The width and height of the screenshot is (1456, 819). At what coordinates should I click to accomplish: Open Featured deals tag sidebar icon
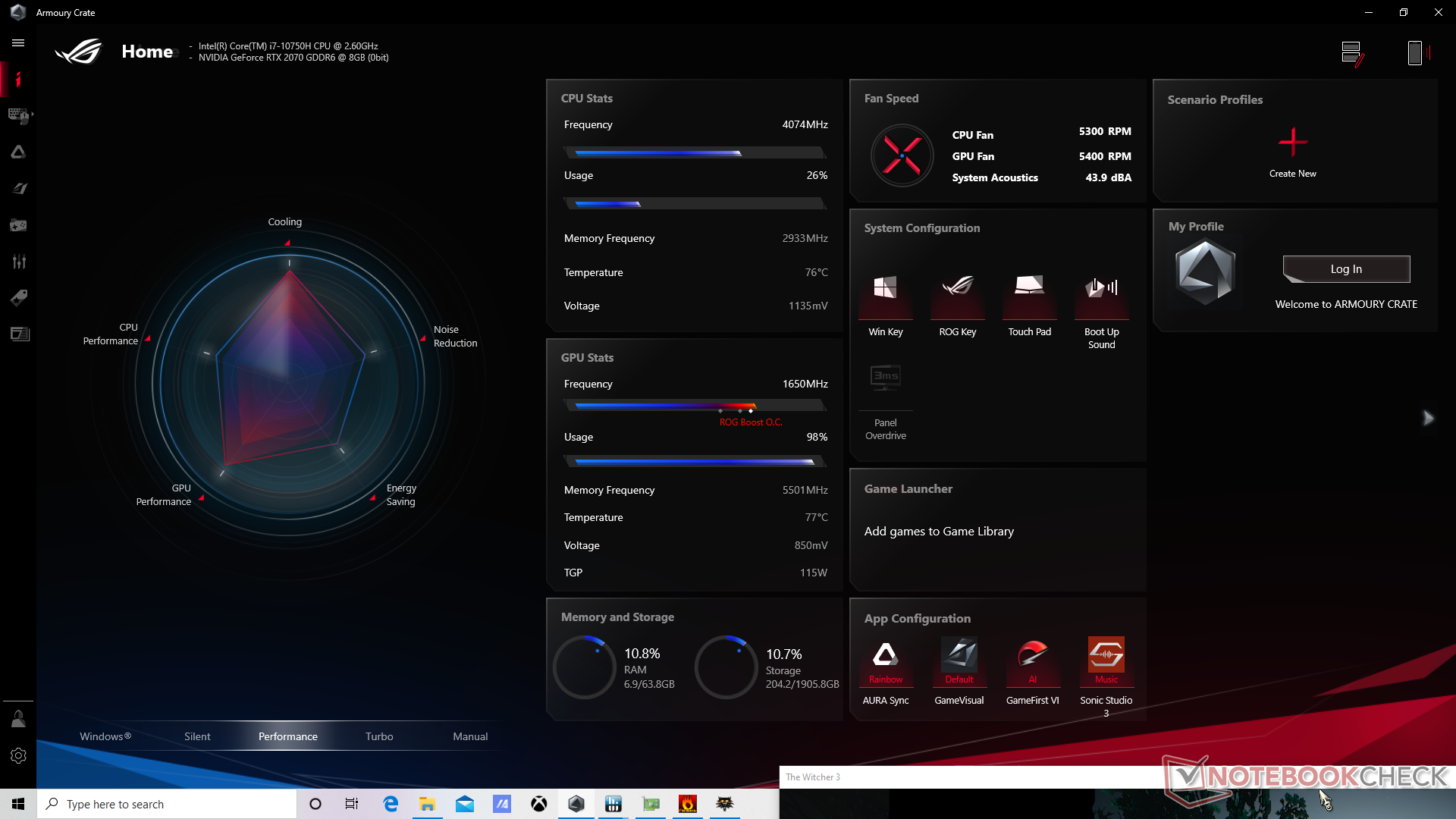point(19,297)
